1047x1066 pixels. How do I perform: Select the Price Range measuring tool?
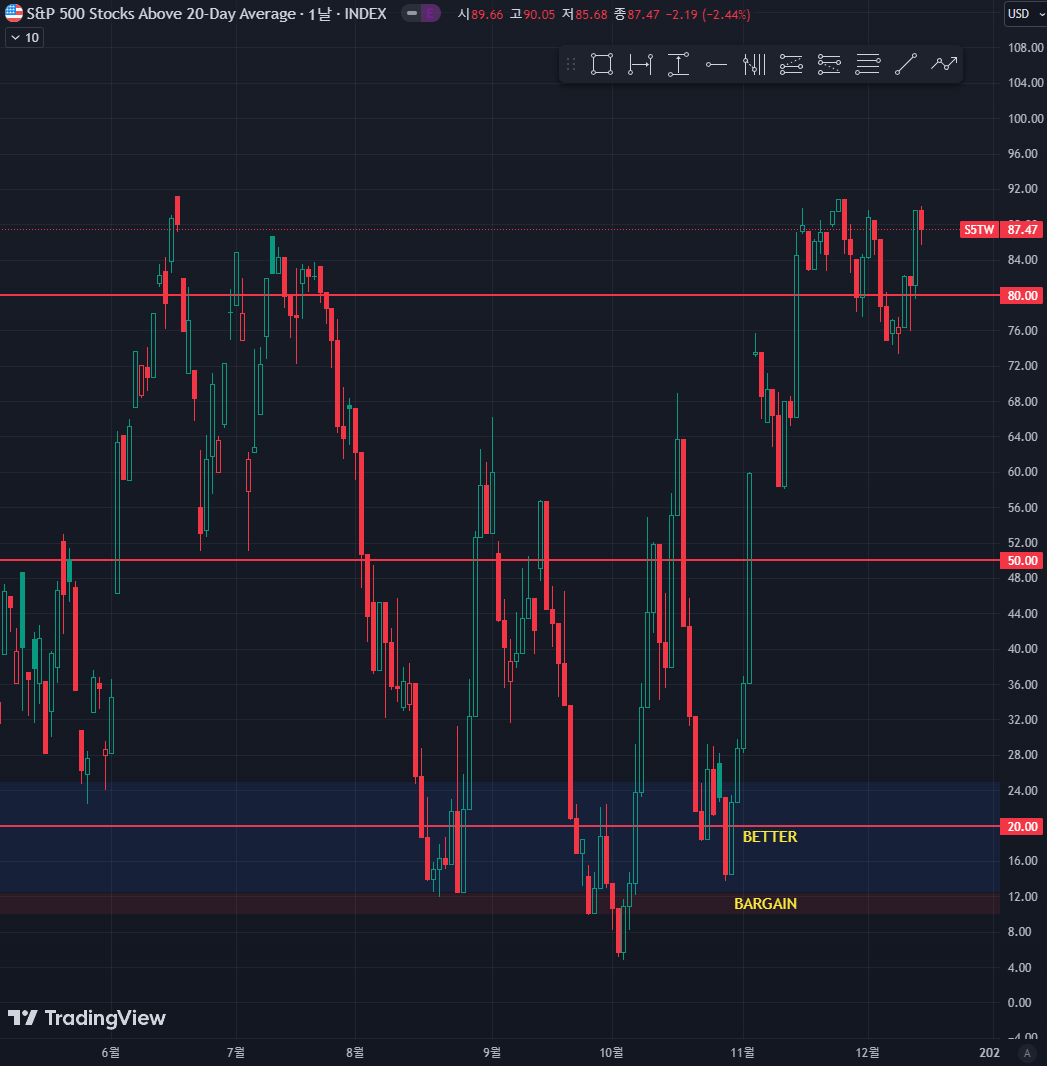coord(678,65)
